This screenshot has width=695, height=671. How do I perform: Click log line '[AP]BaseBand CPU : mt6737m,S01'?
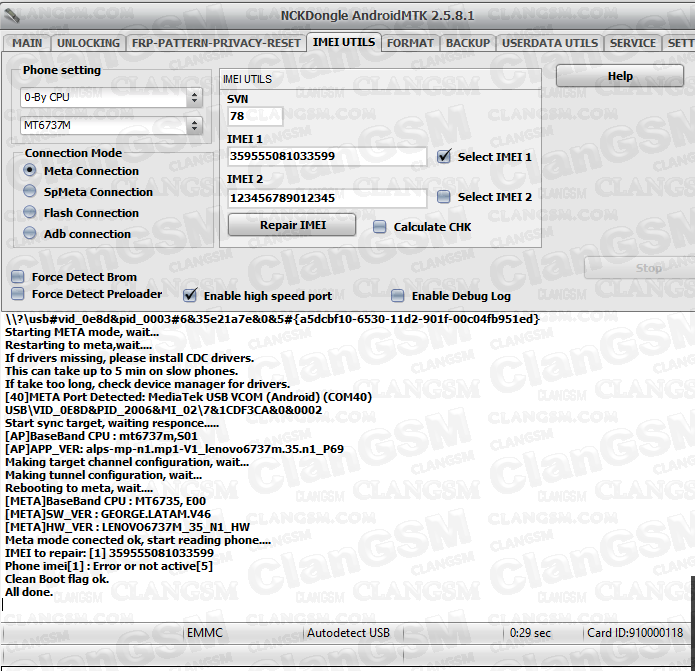point(102,436)
